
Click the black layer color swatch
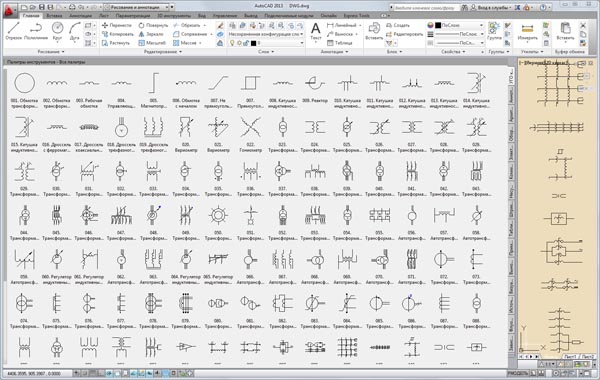point(253,43)
